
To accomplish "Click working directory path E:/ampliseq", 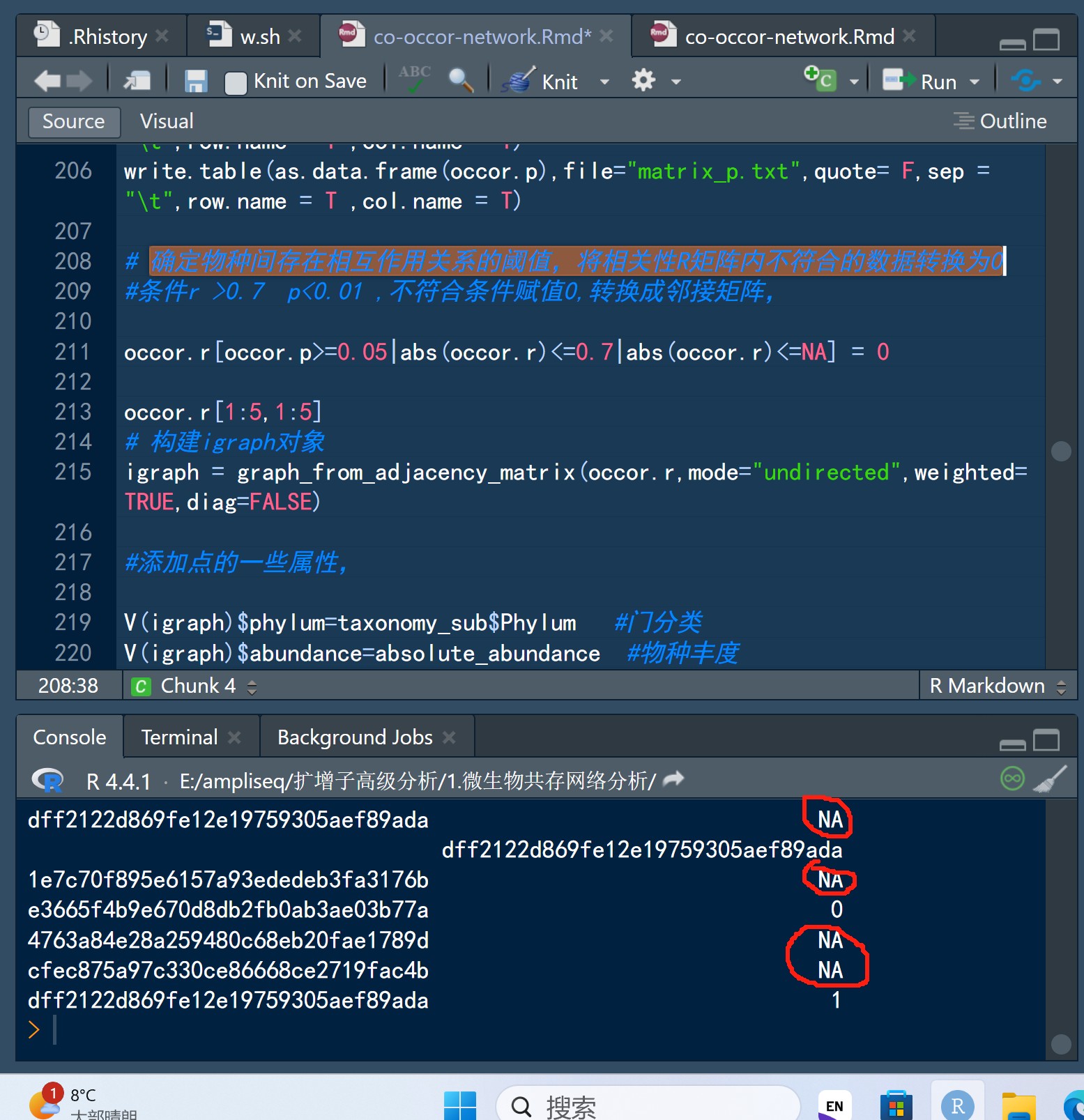I will point(418,781).
